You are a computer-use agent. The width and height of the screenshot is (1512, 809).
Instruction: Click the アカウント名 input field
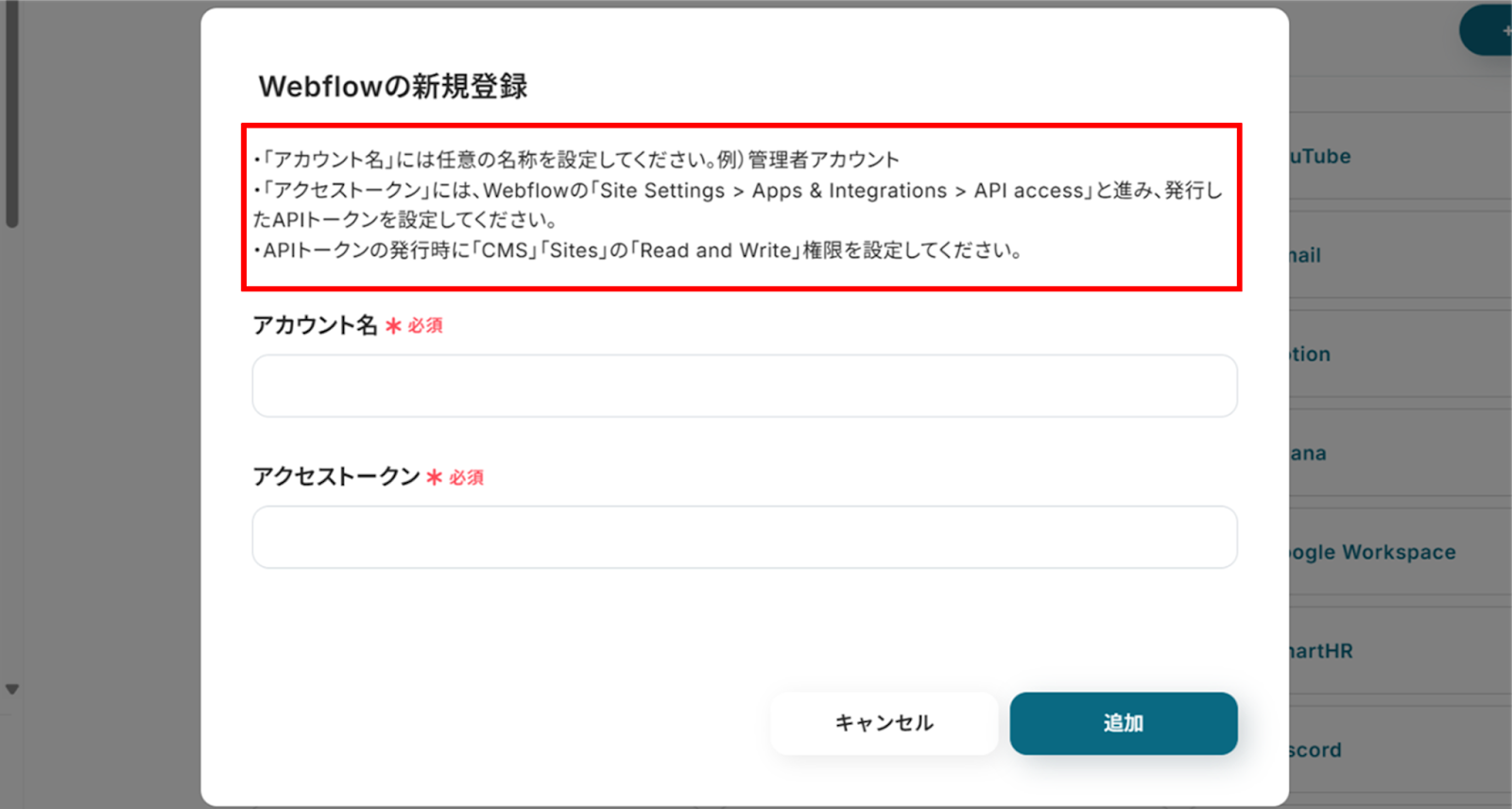click(745, 386)
